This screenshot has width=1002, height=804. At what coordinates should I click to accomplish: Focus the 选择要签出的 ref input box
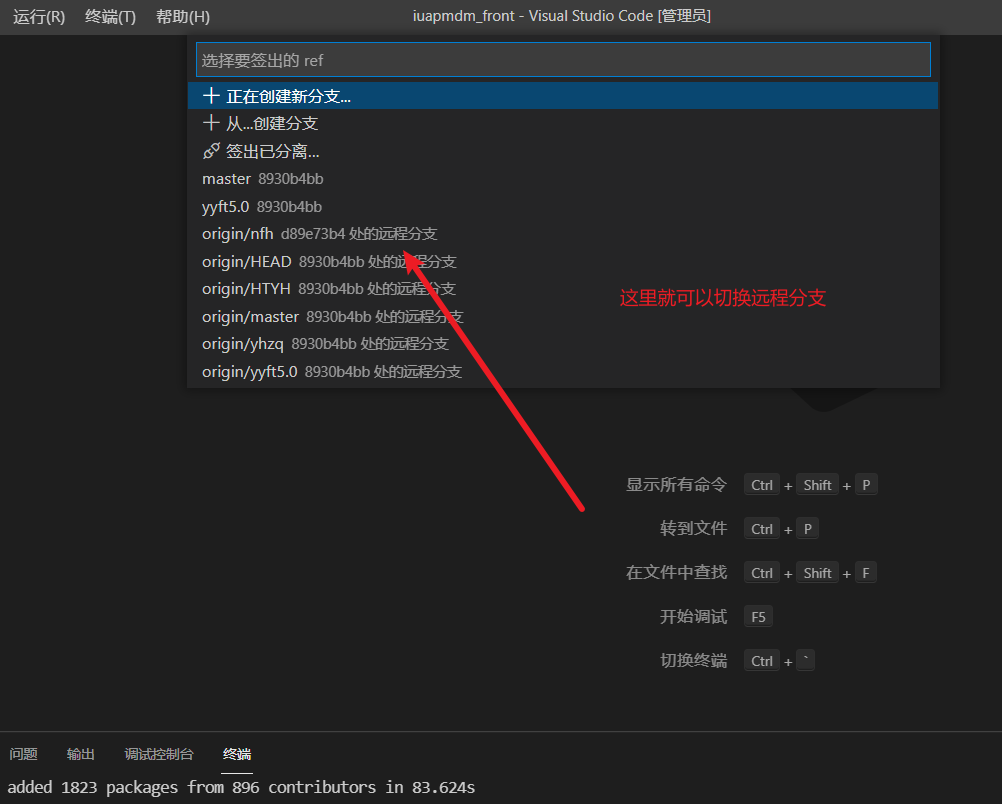[x=563, y=60]
